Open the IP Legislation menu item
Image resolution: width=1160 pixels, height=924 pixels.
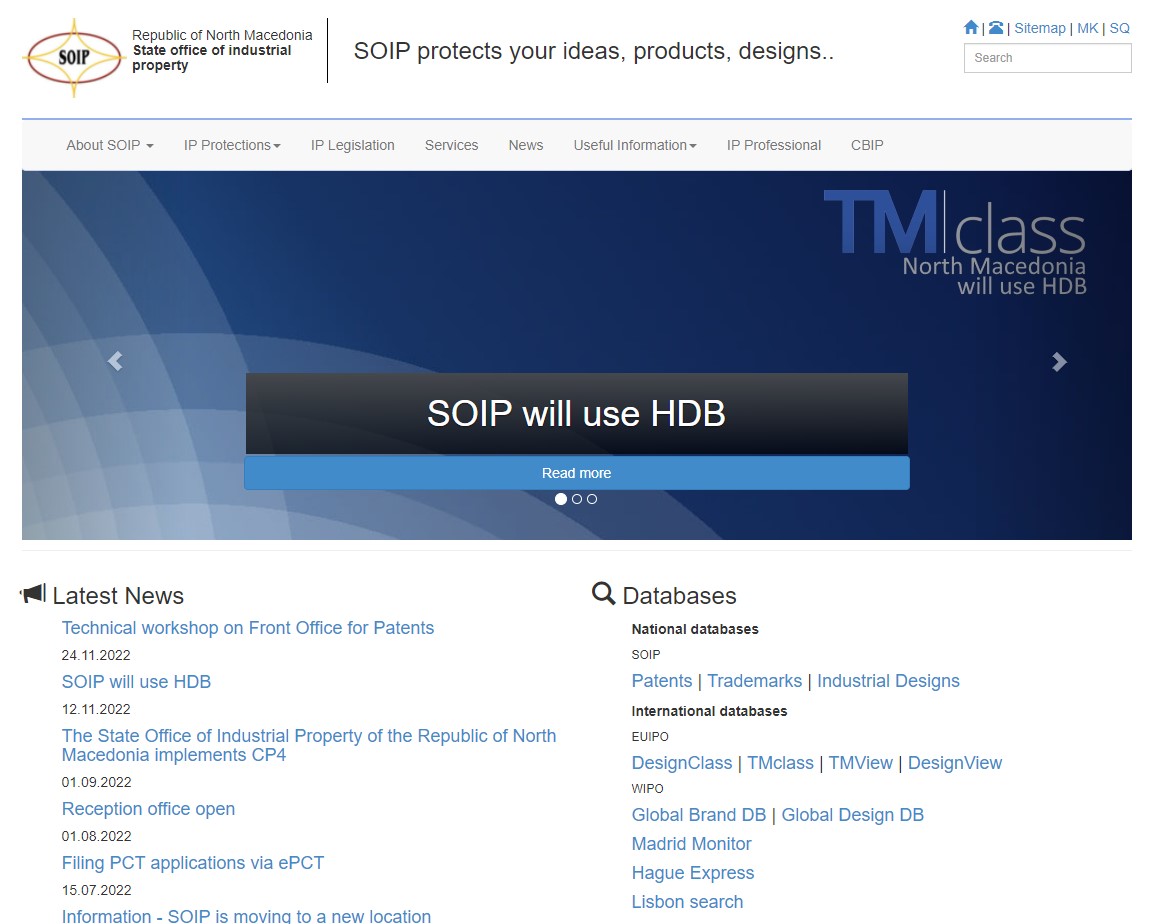(x=352, y=146)
